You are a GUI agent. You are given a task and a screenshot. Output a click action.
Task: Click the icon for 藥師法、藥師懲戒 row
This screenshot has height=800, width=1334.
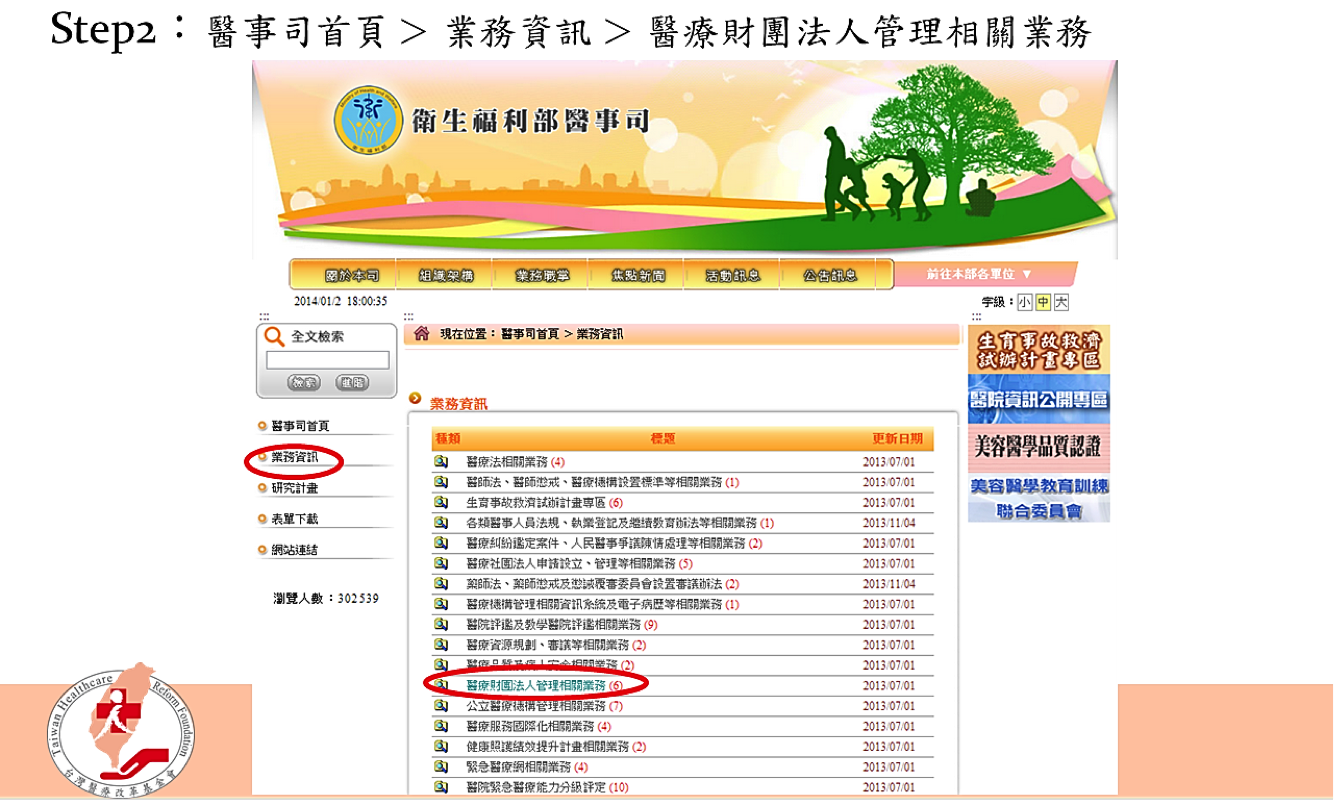coord(441,584)
